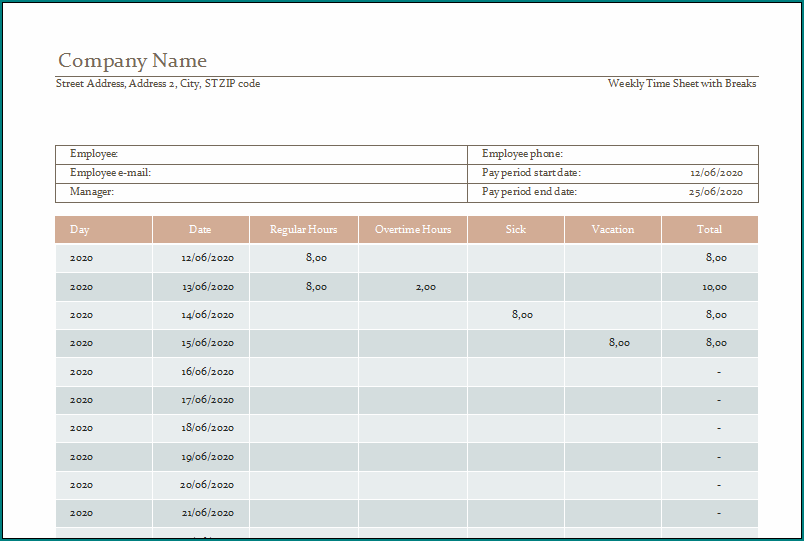Select the date cell 16/06/2020

(200, 372)
